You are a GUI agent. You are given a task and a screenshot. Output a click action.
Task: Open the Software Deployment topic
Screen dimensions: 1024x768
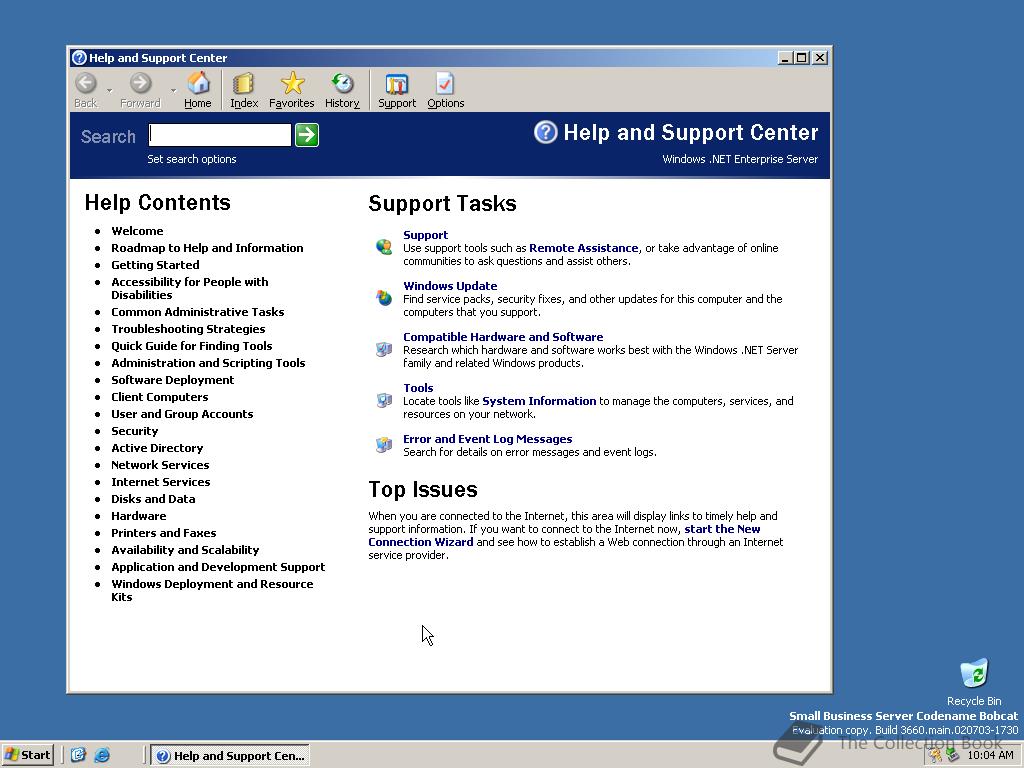[172, 379]
